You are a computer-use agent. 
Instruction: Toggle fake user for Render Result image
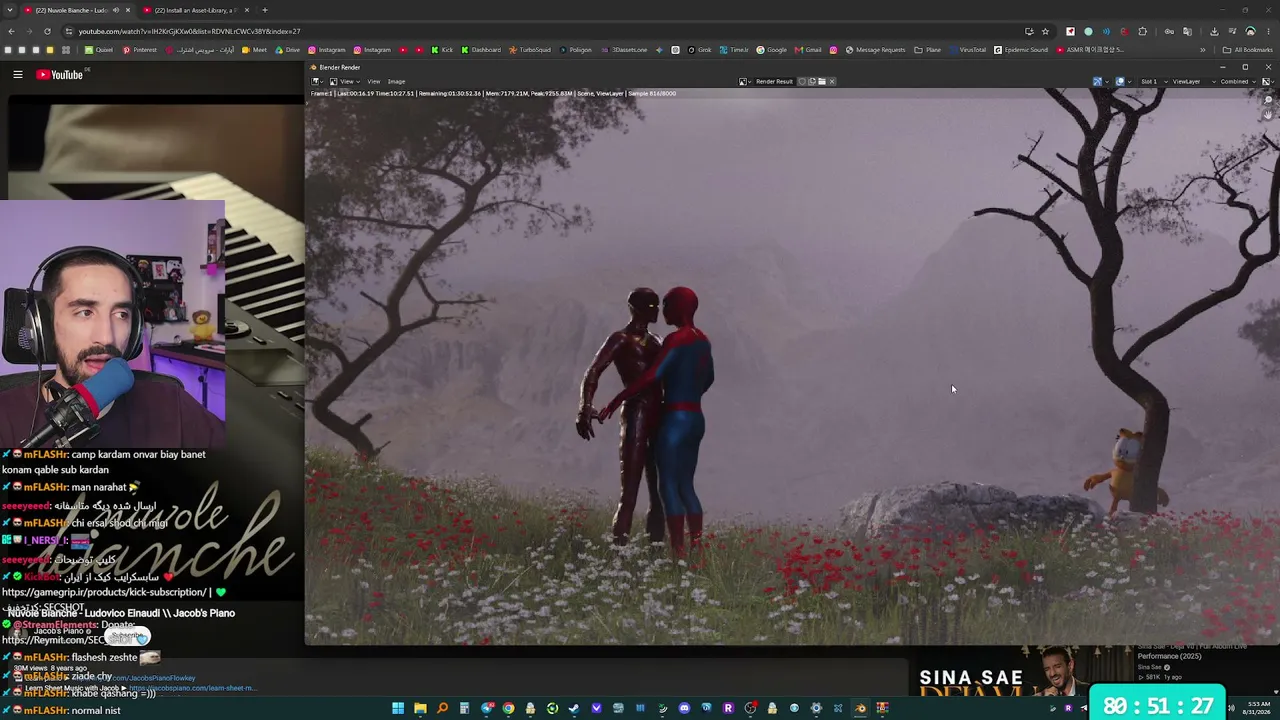[x=802, y=81]
